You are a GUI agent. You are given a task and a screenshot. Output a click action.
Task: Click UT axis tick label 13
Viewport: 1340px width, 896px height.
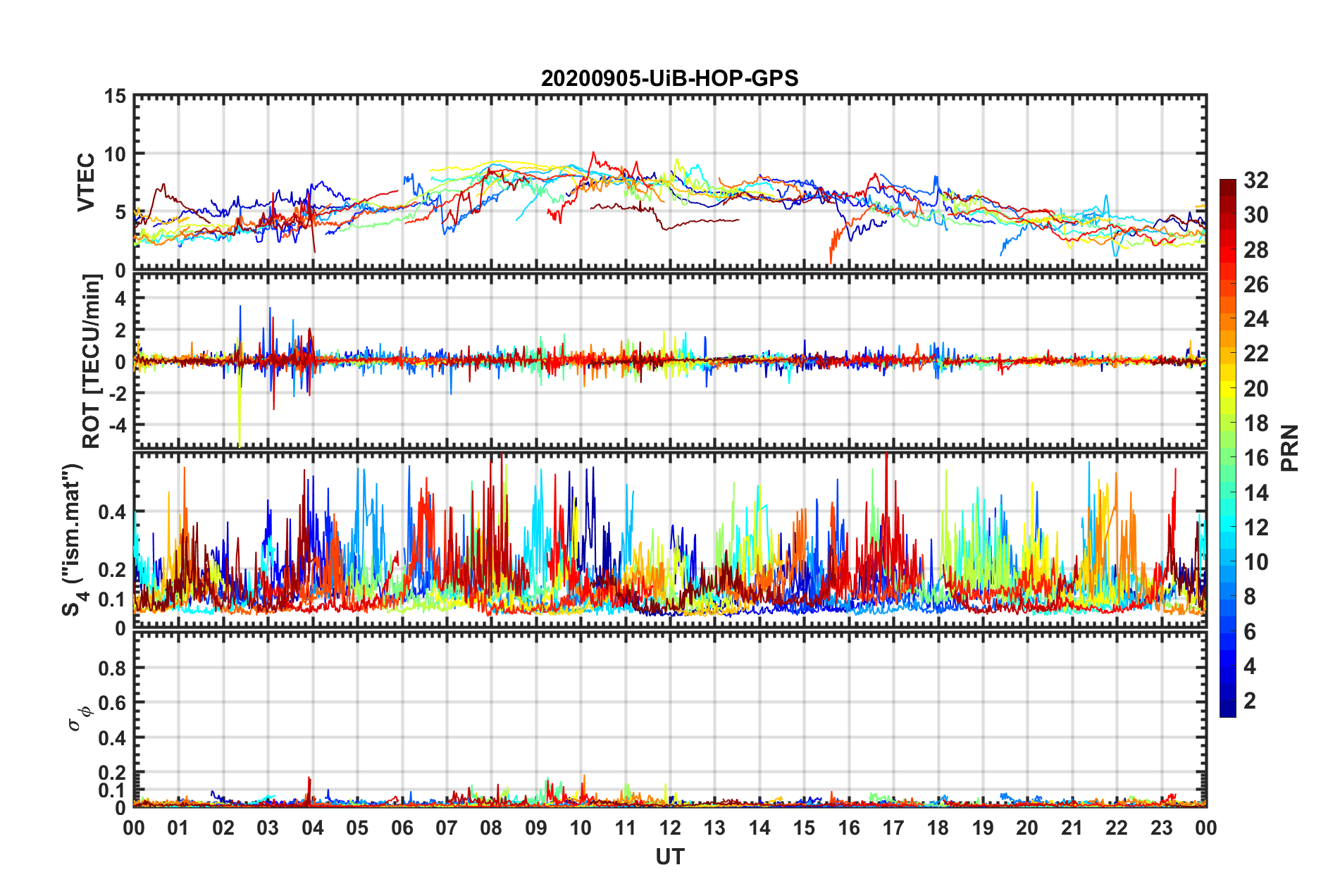pos(714,828)
